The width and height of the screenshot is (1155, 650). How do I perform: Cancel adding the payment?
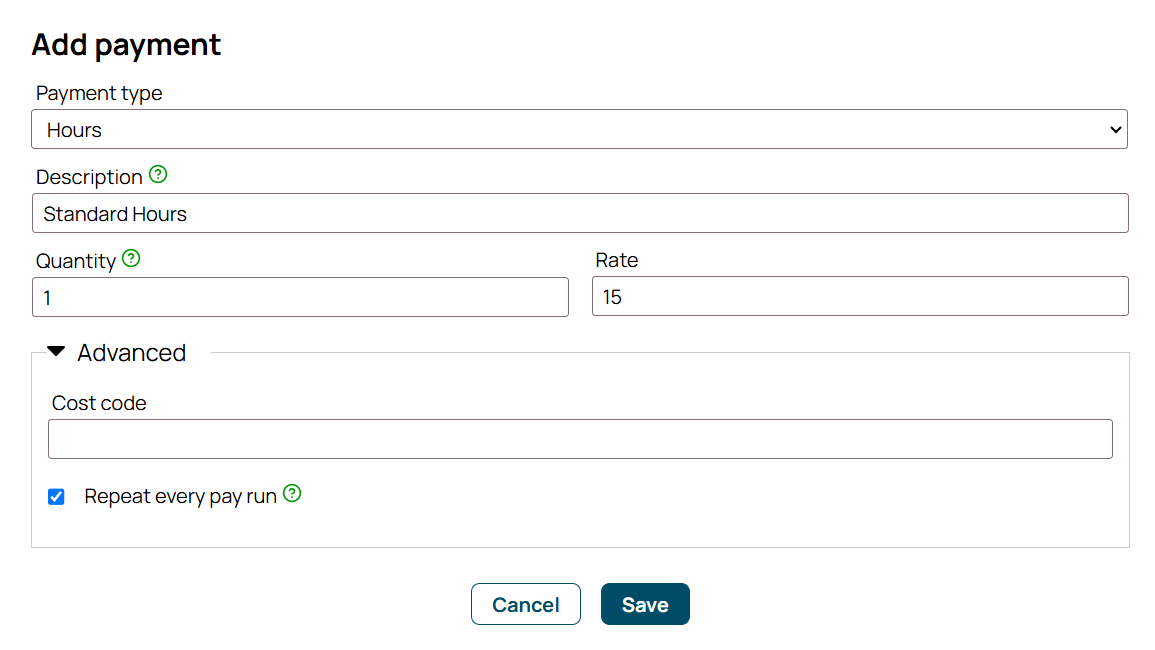pyautogui.click(x=526, y=604)
